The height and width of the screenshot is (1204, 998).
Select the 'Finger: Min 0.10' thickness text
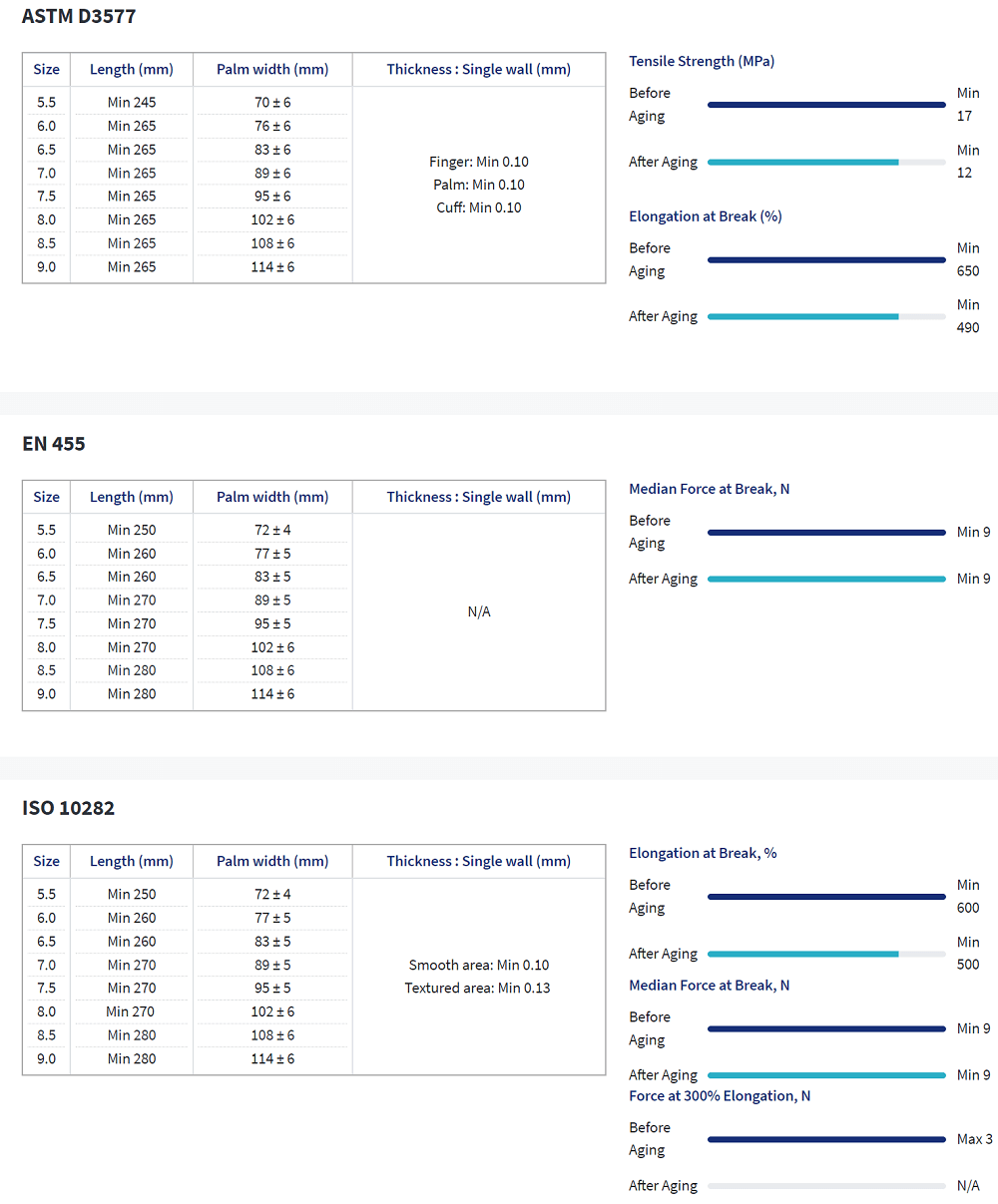(x=479, y=162)
